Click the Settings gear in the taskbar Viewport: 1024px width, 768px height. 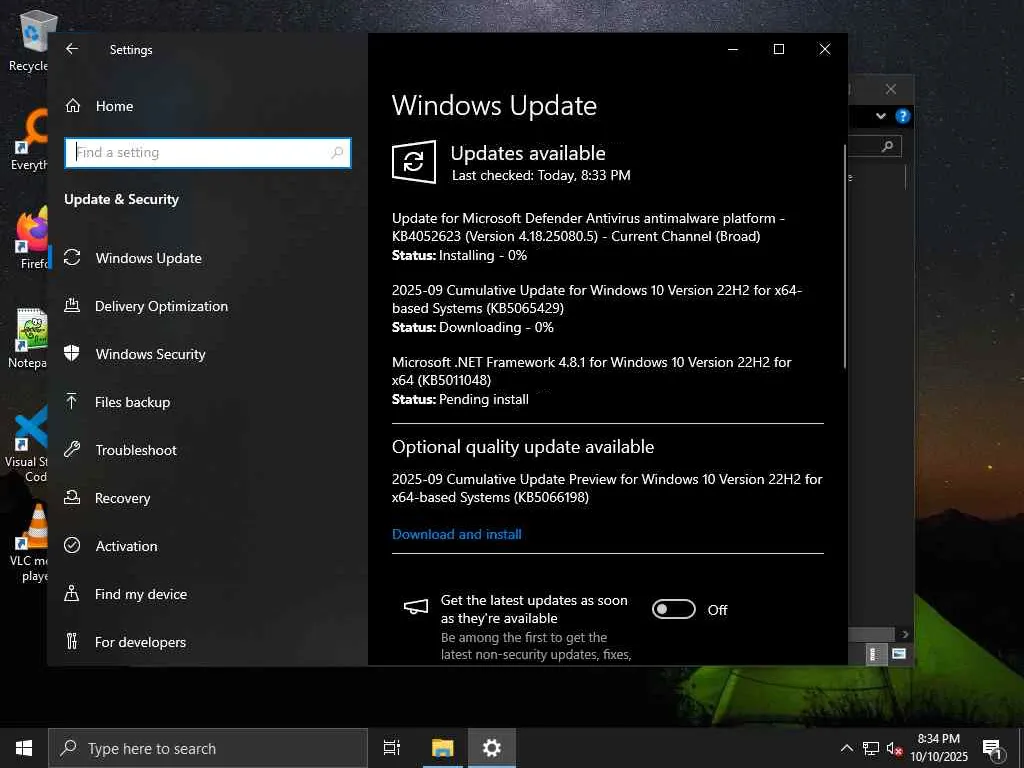491,748
